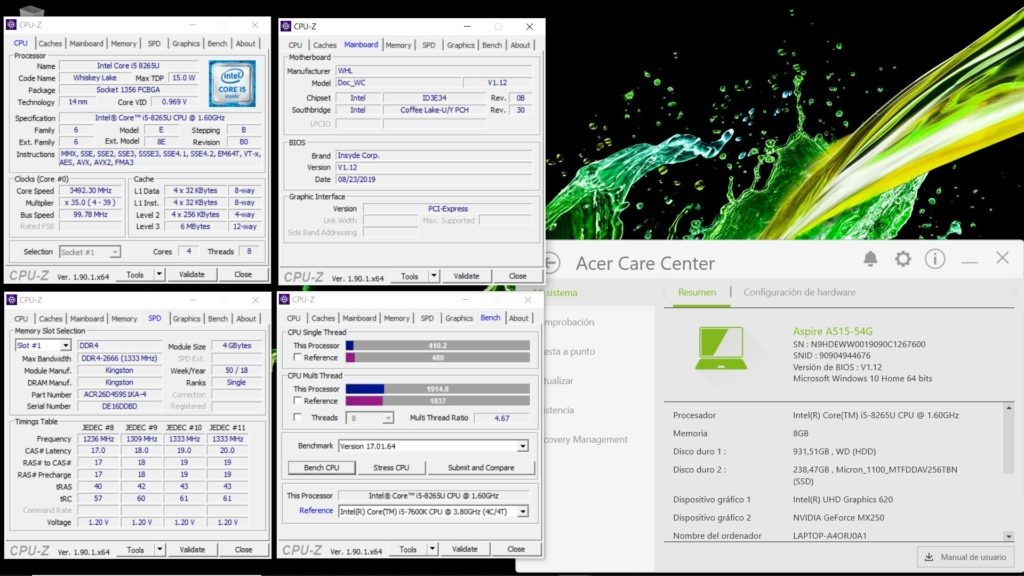Click scroll up arrow in Acer hardware list
The width and height of the screenshot is (1024, 576).
click(1009, 408)
